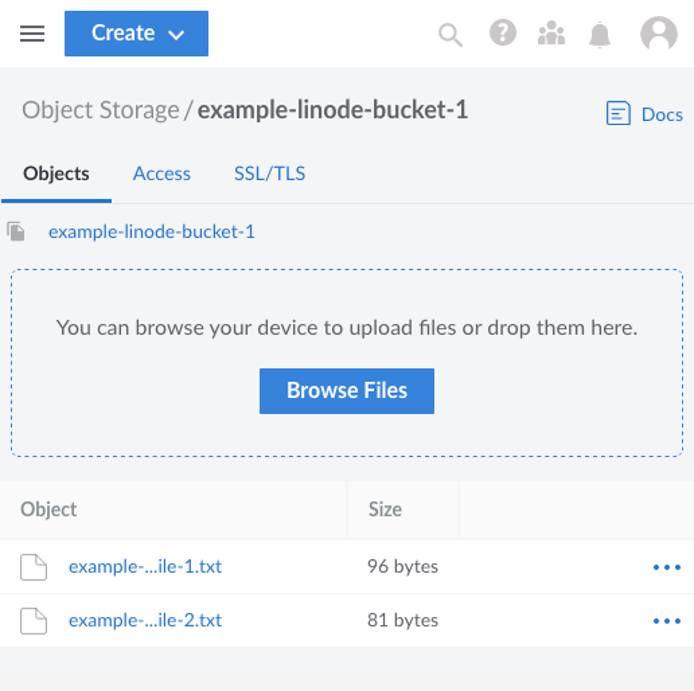
Task: Click the Browse Files button
Action: [347, 391]
